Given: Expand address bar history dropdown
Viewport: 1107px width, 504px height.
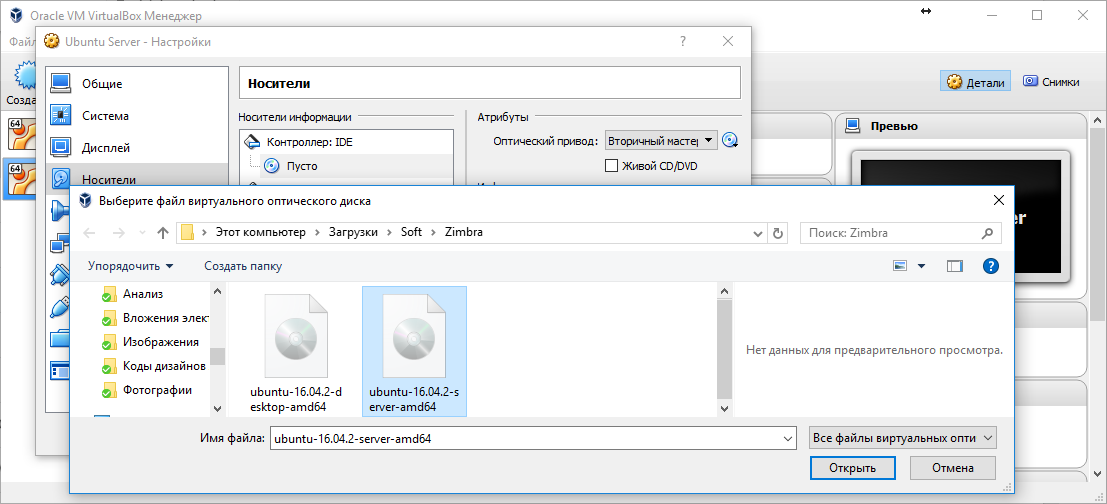Looking at the screenshot, I should [758, 233].
